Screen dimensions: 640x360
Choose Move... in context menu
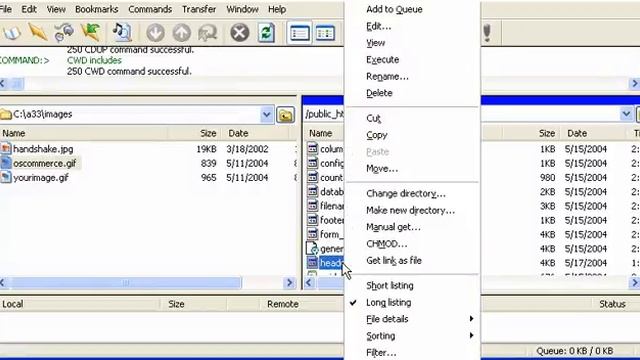pos(382,169)
